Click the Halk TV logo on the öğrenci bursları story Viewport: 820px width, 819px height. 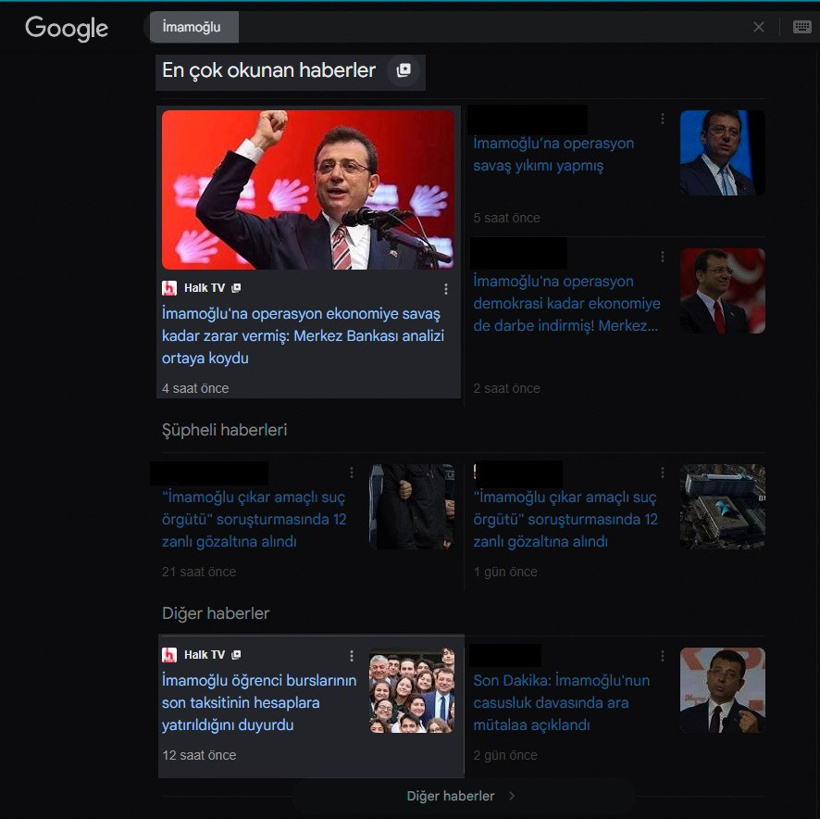[x=169, y=655]
